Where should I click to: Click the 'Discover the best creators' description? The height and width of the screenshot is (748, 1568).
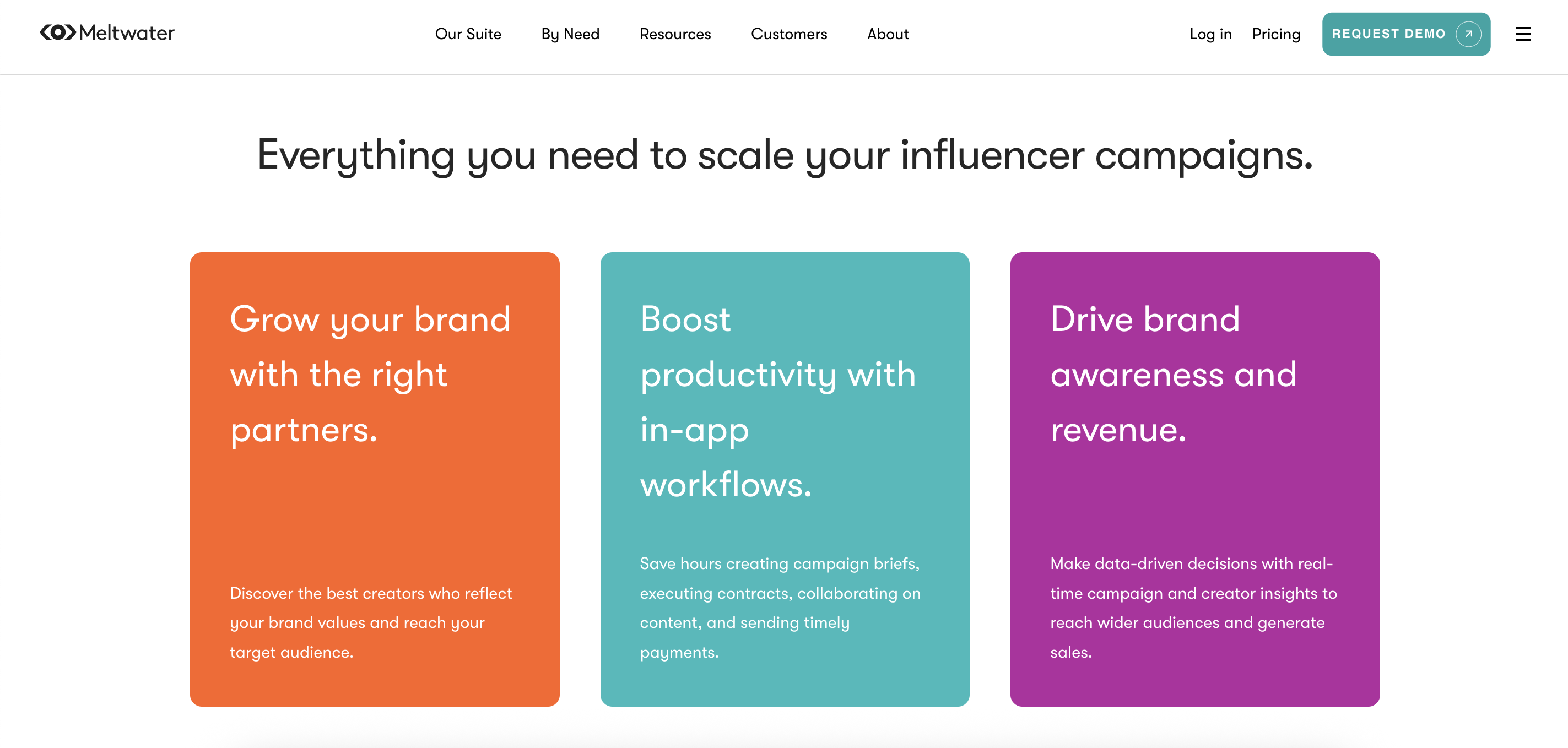371,622
